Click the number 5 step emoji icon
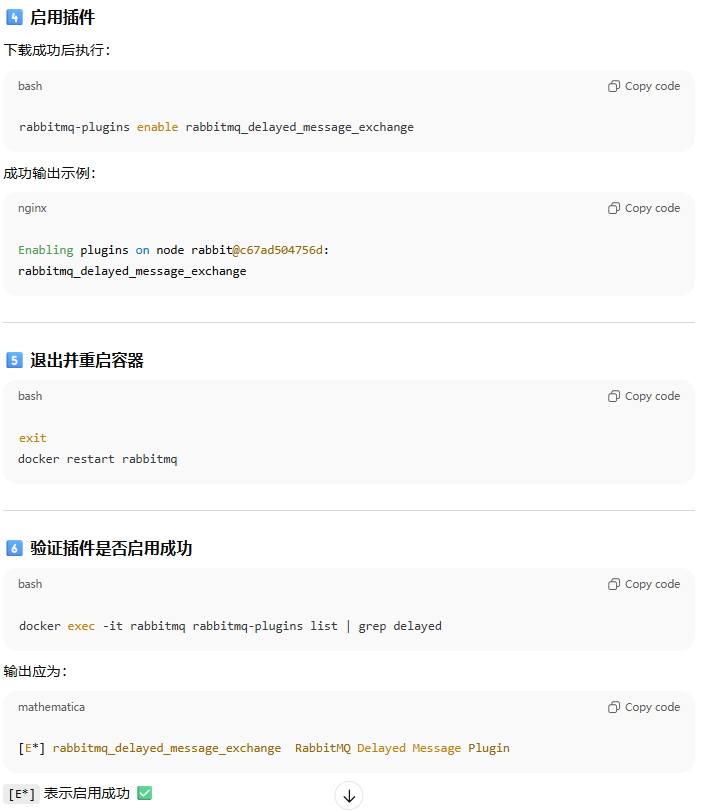727x811 pixels. coord(14,361)
